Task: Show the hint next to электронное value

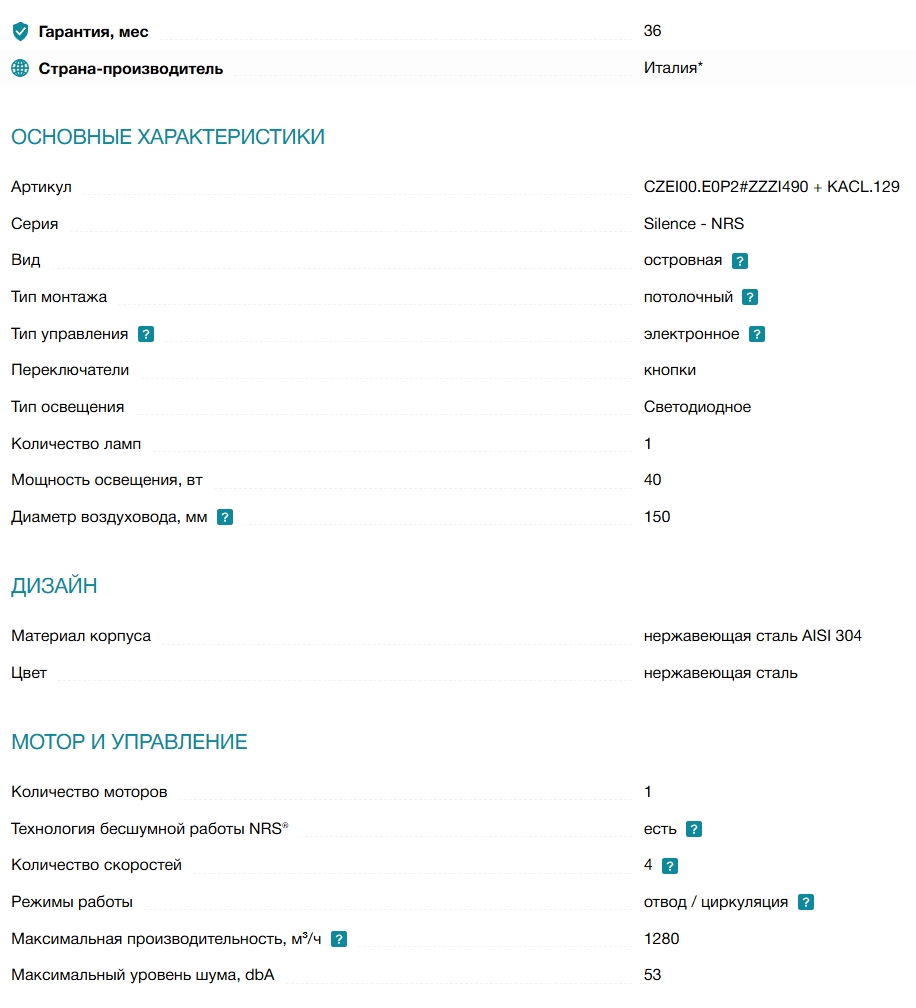Action: [x=757, y=334]
